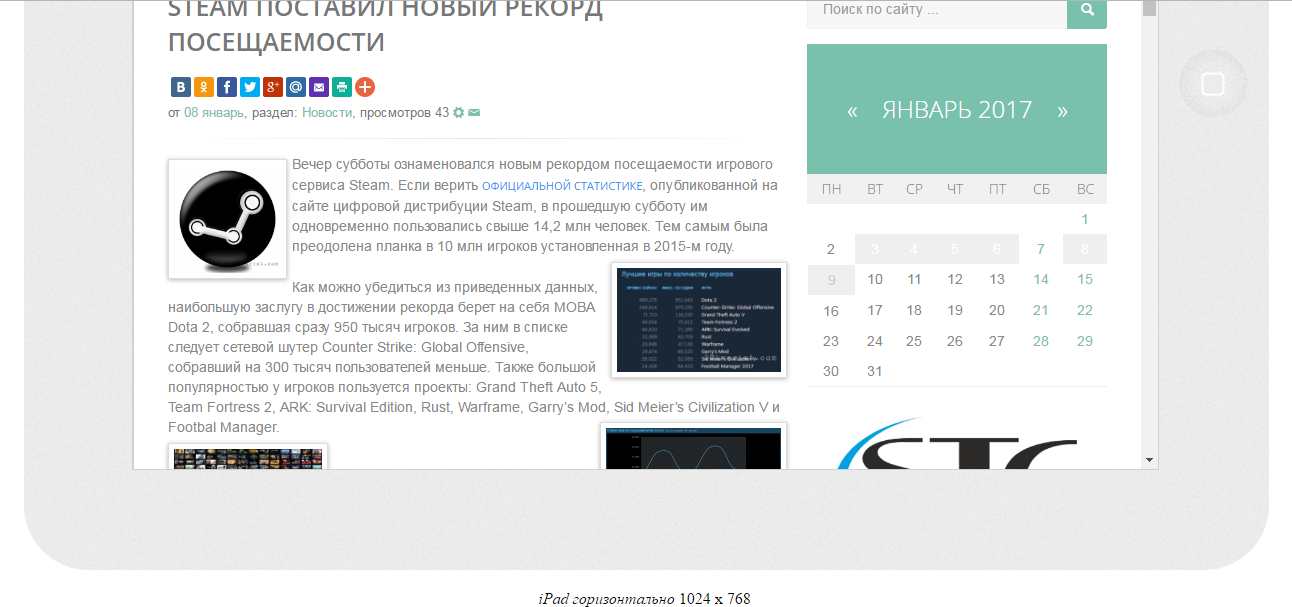Image resolution: width=1292 pixels, height=607 pixels.
Task: Click the "ПН" weekday column header
Action: [831, 189]
